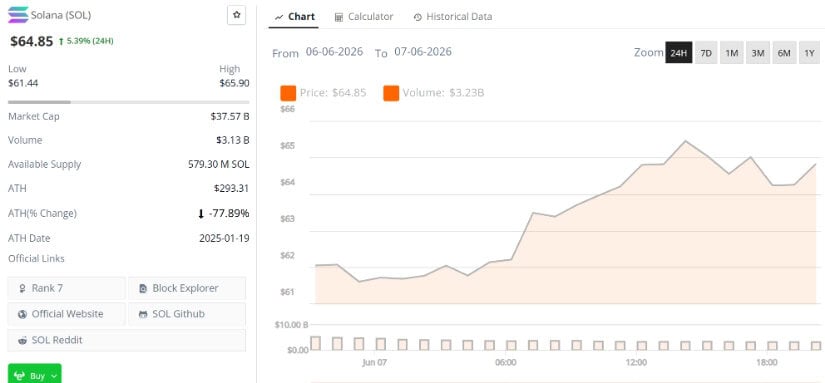Click the Volume value $3.13 B
Image resolution: width=825 pixels, height=383 pixels.
pyautogui.click(x=233, y=140)
